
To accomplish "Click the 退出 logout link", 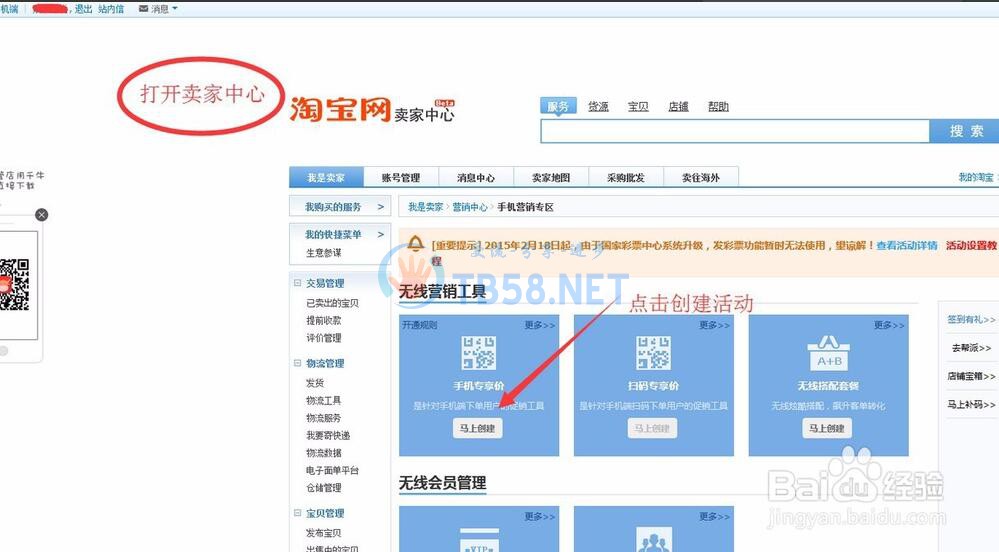I will 83,9.
